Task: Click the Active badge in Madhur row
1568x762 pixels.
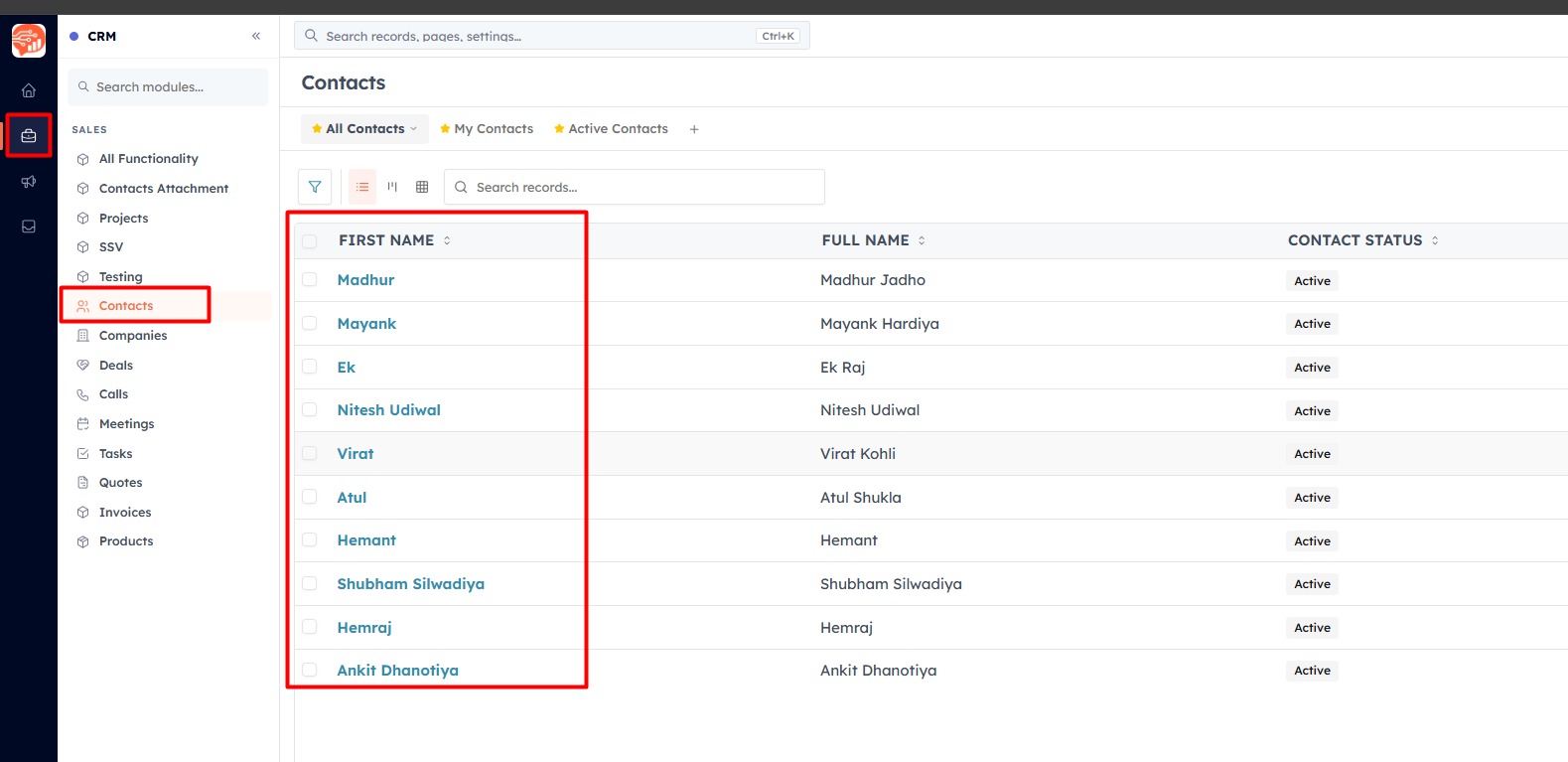Action: click(1312, 281)
